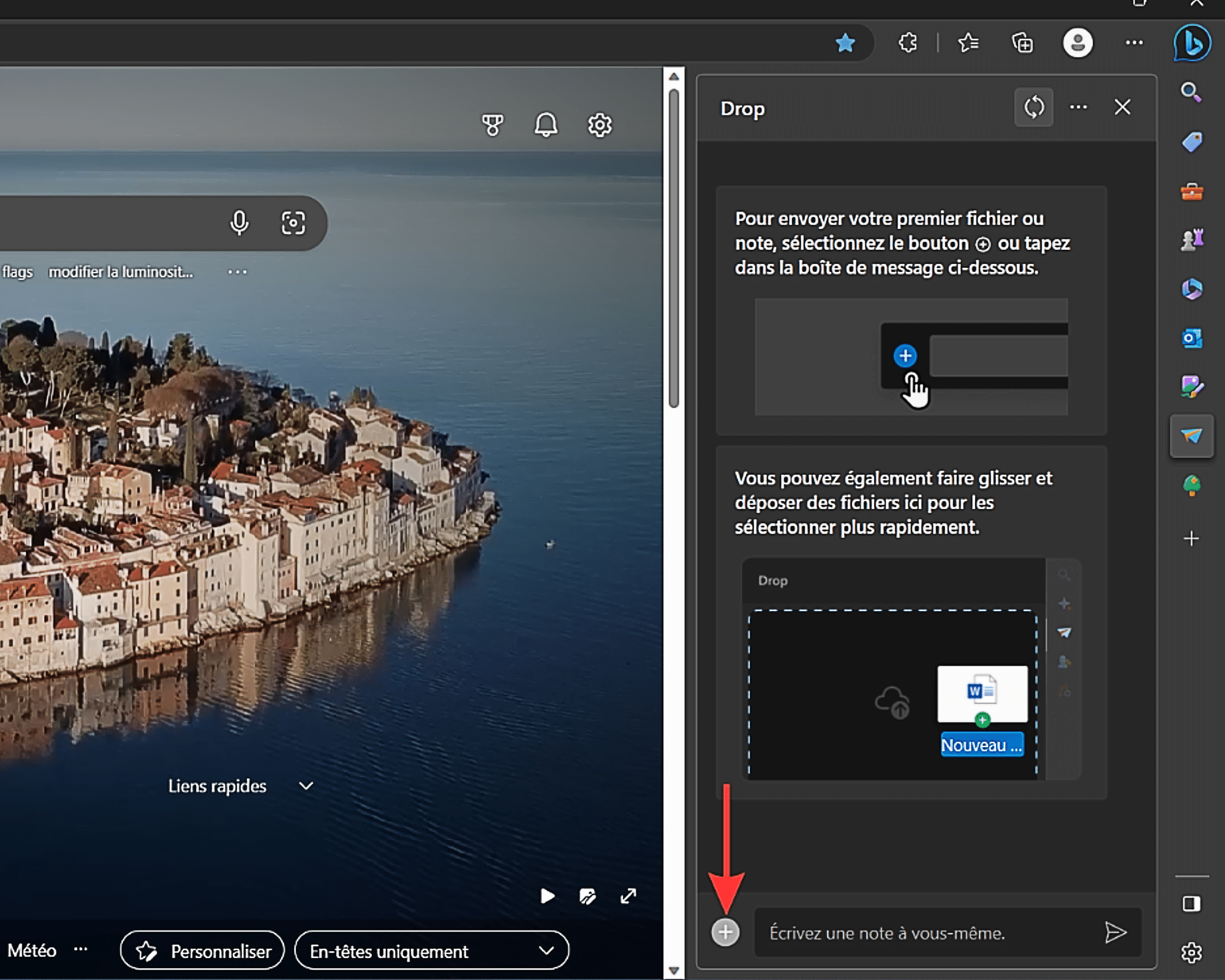Open the page settings gear icon

point(600,125)
